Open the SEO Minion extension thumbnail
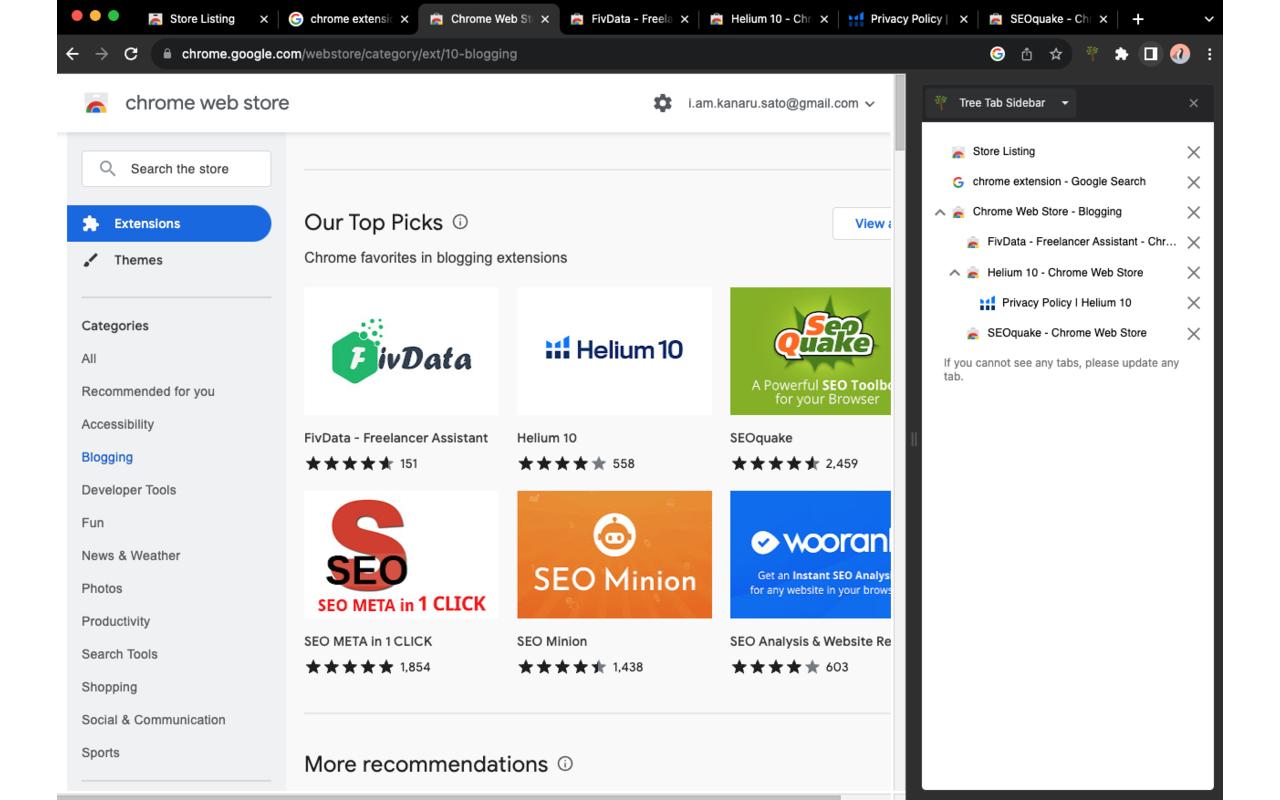The height and width of the screenshot is (800, 1280). 614,555
